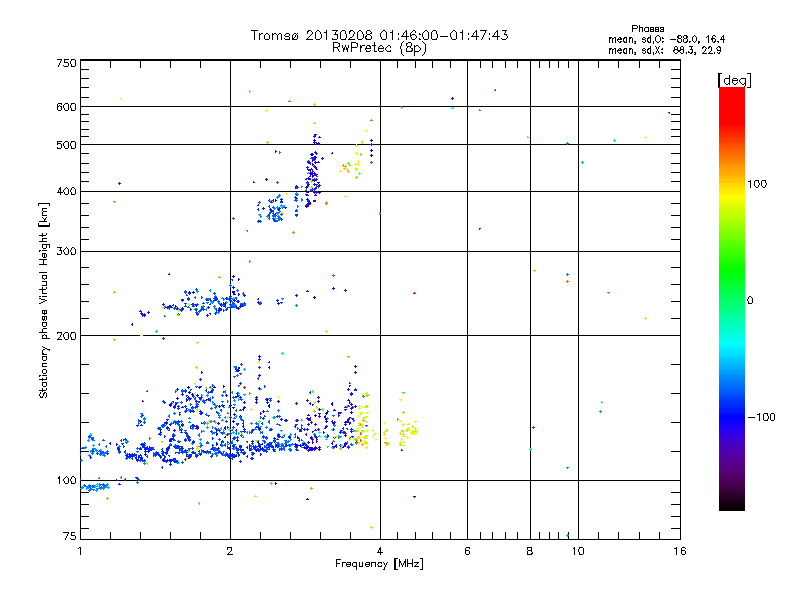Click x-axis tick label '2'
This screenshot has width=800, height=600.
[x=230, y=551]
